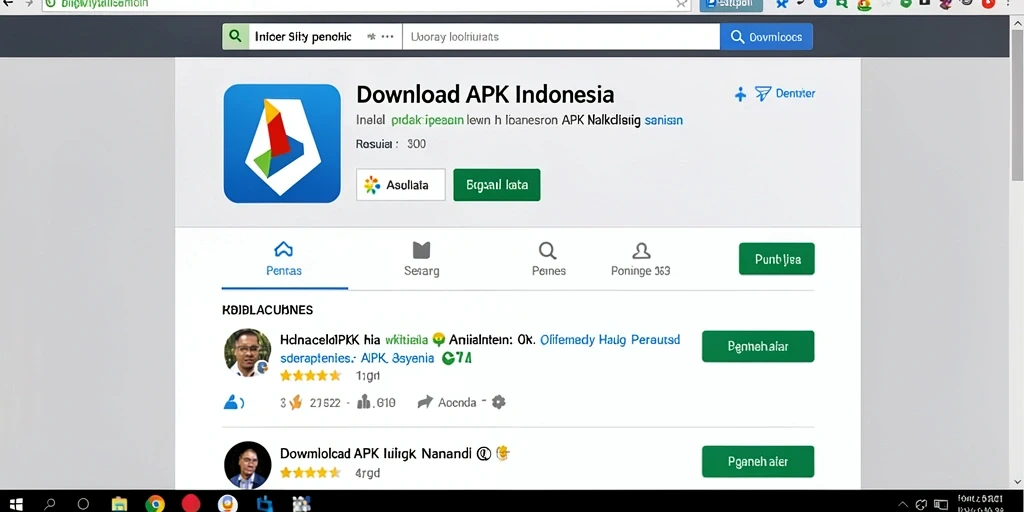Open Chrome from the taskbar

155,504
